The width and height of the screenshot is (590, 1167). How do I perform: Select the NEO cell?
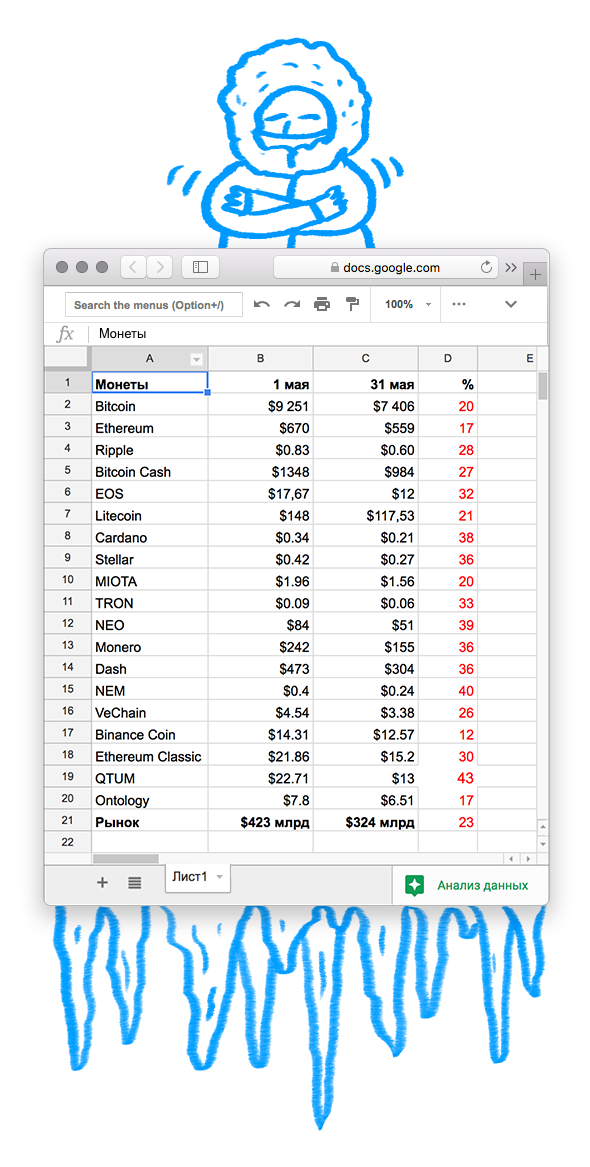[x=150, y=624]
